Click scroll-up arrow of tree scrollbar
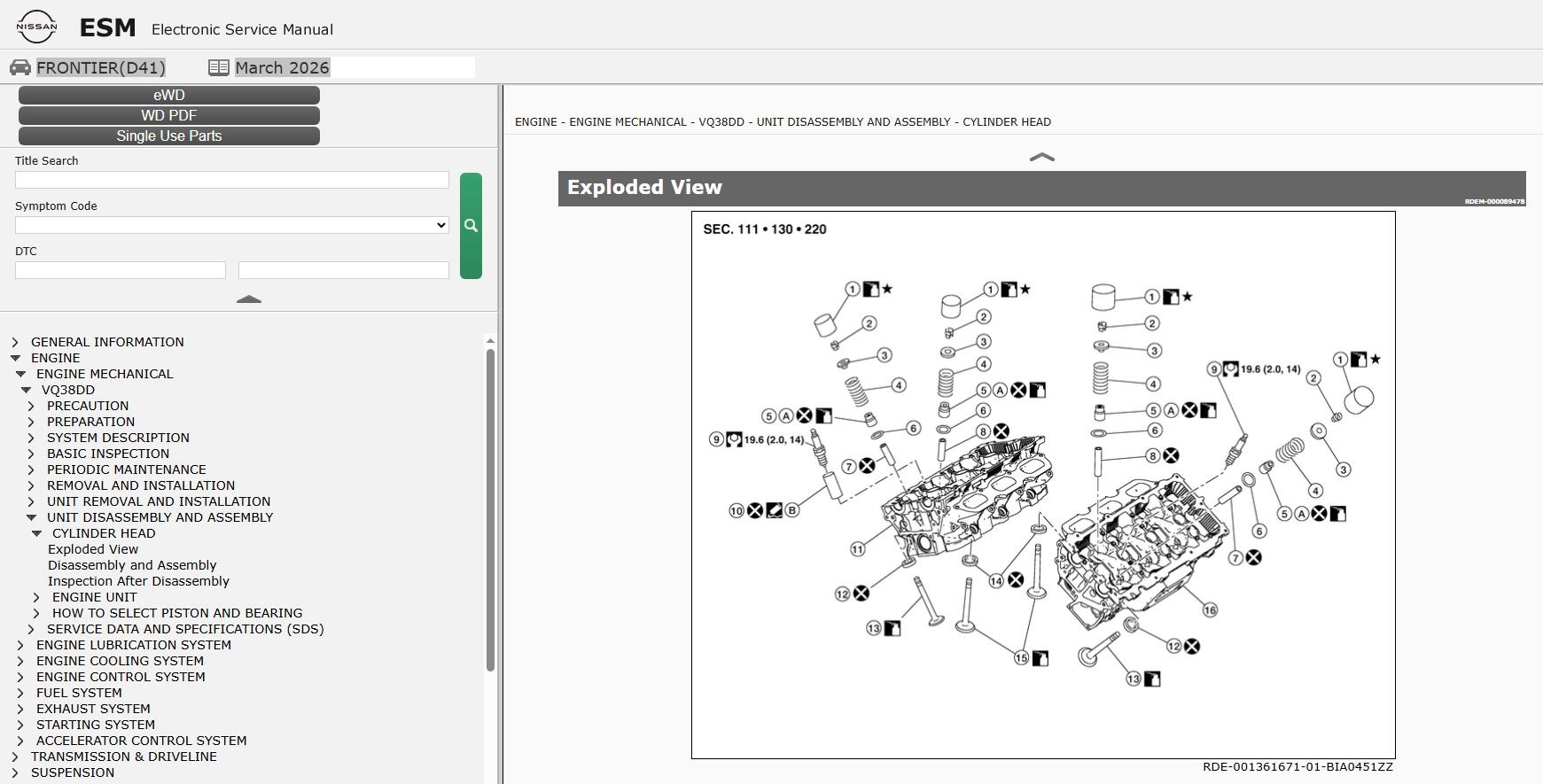1543x784 pixels. [490, 340]
